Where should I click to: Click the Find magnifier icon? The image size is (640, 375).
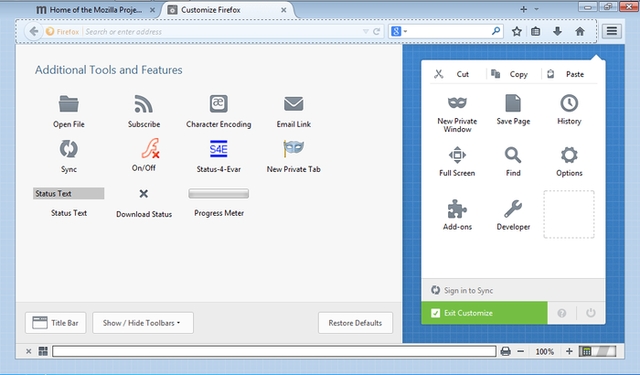point(513,155)
